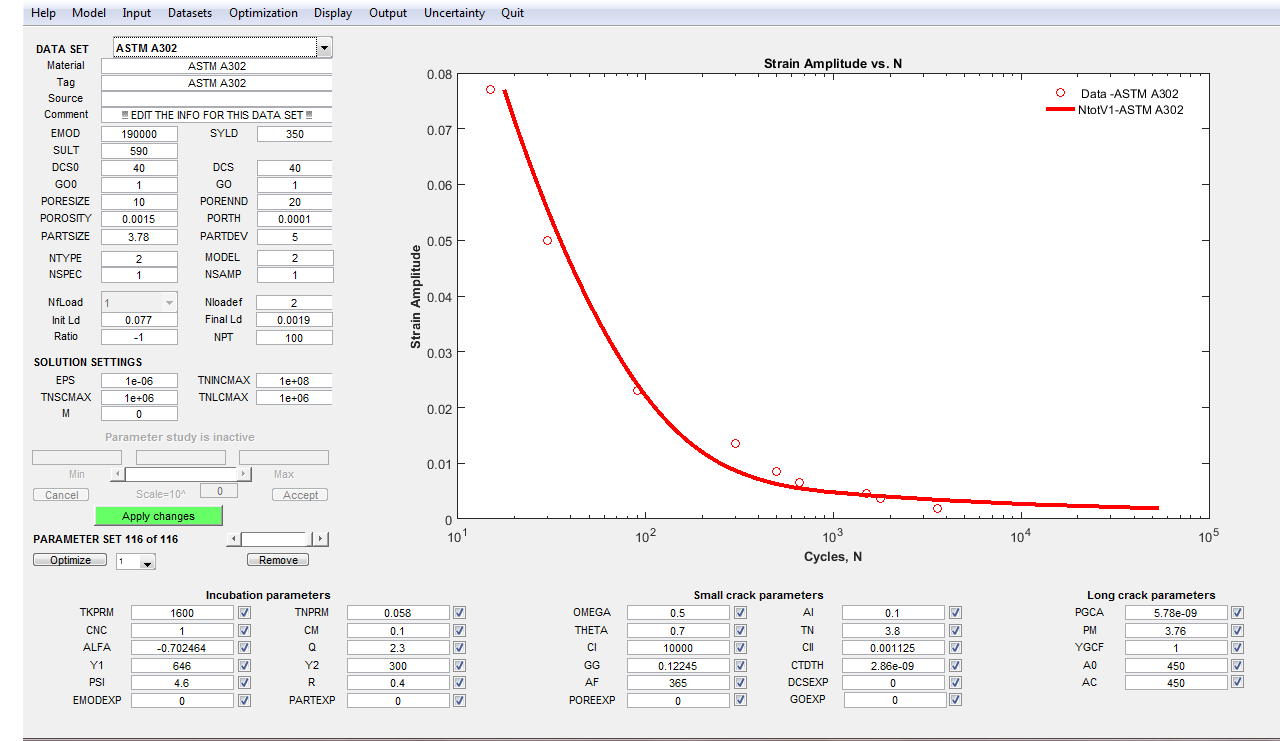This screenshot has height=741, width=1280.
Task: Click the Remove button
Action: pos(278,560)
